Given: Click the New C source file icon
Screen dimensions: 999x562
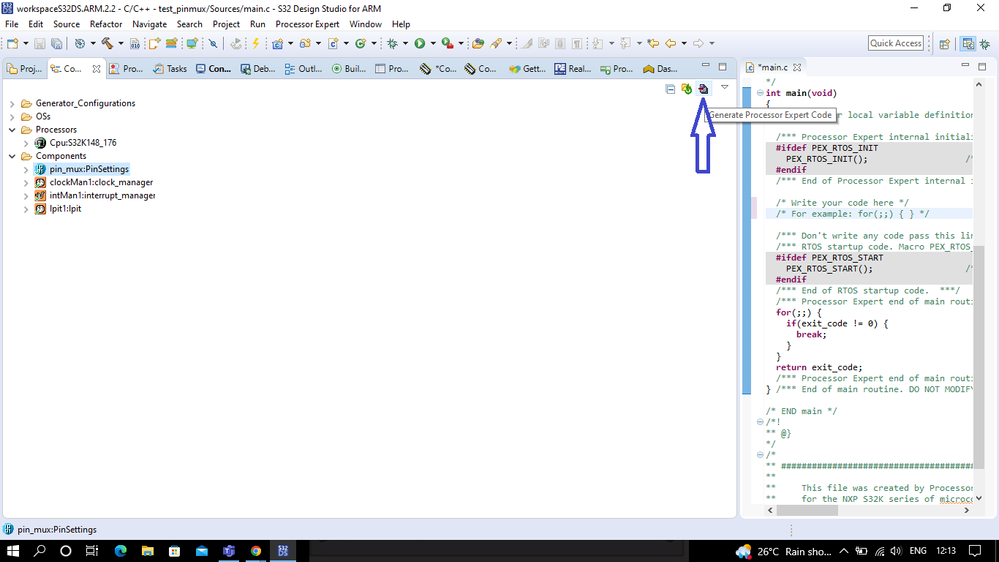Looking at the screenshot, I should coord(333,43).
